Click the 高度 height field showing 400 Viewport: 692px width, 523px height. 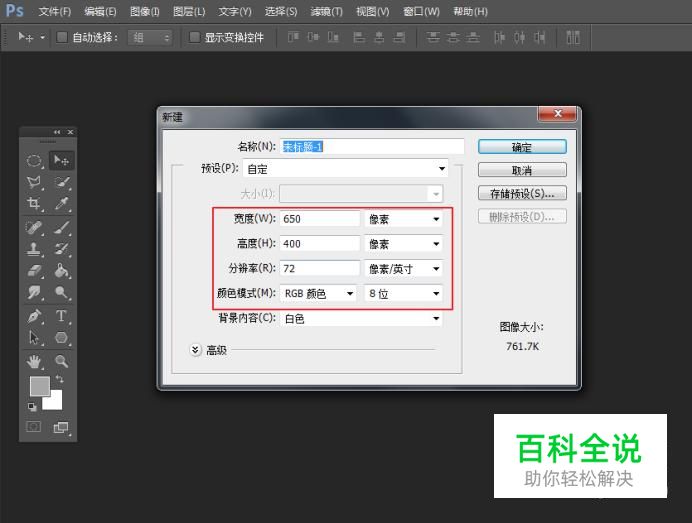click(x=320, y=244)
